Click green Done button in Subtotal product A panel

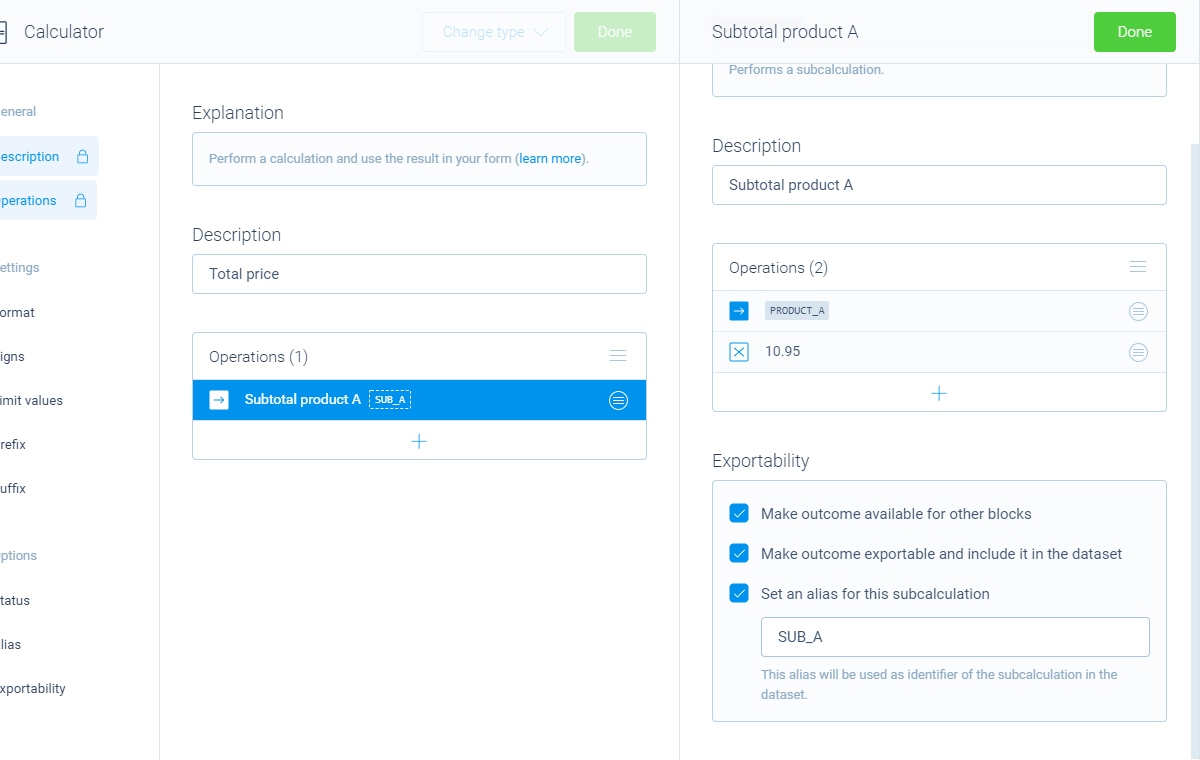pos(1135,32)
